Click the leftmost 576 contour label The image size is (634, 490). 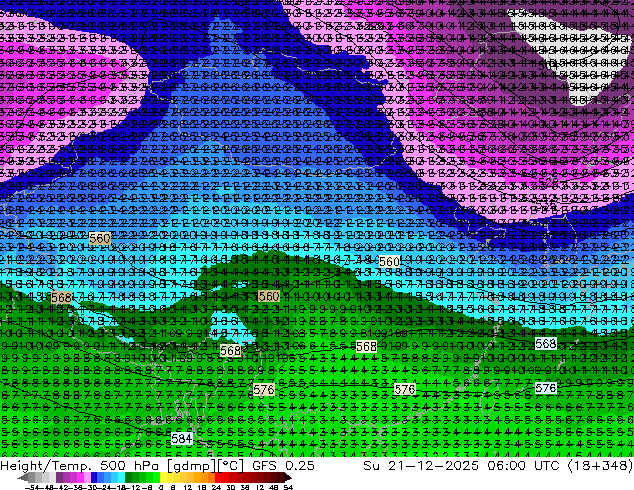click(x=264, y=389)
